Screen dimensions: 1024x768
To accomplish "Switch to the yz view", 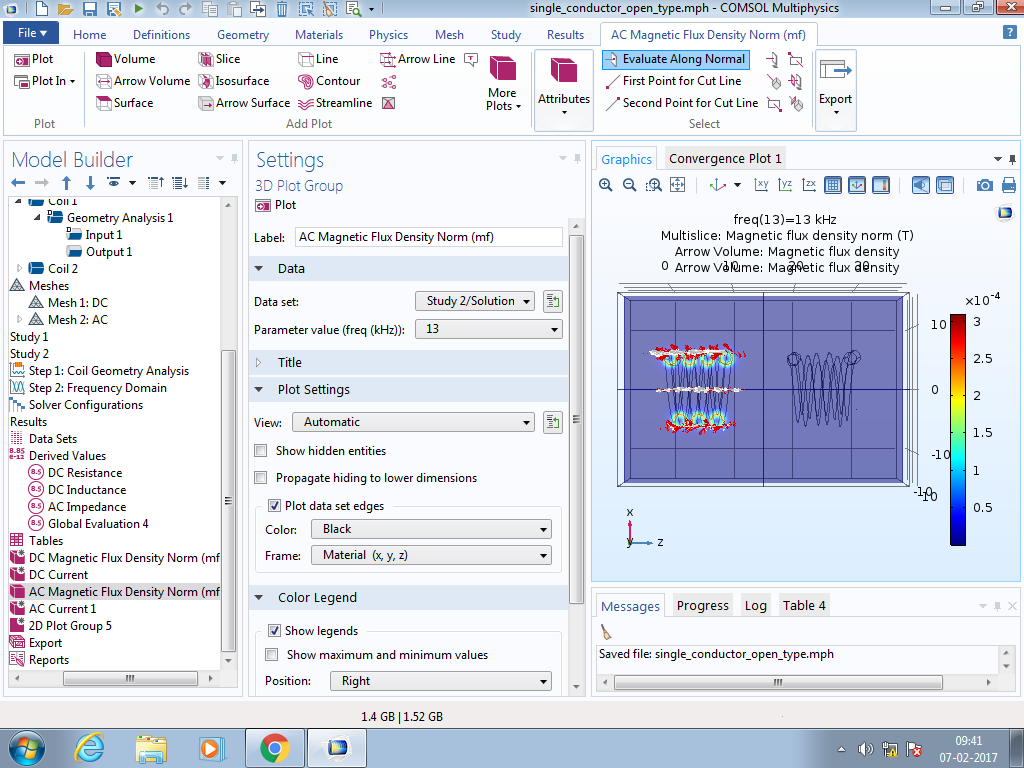I will (x=785, y=185).
